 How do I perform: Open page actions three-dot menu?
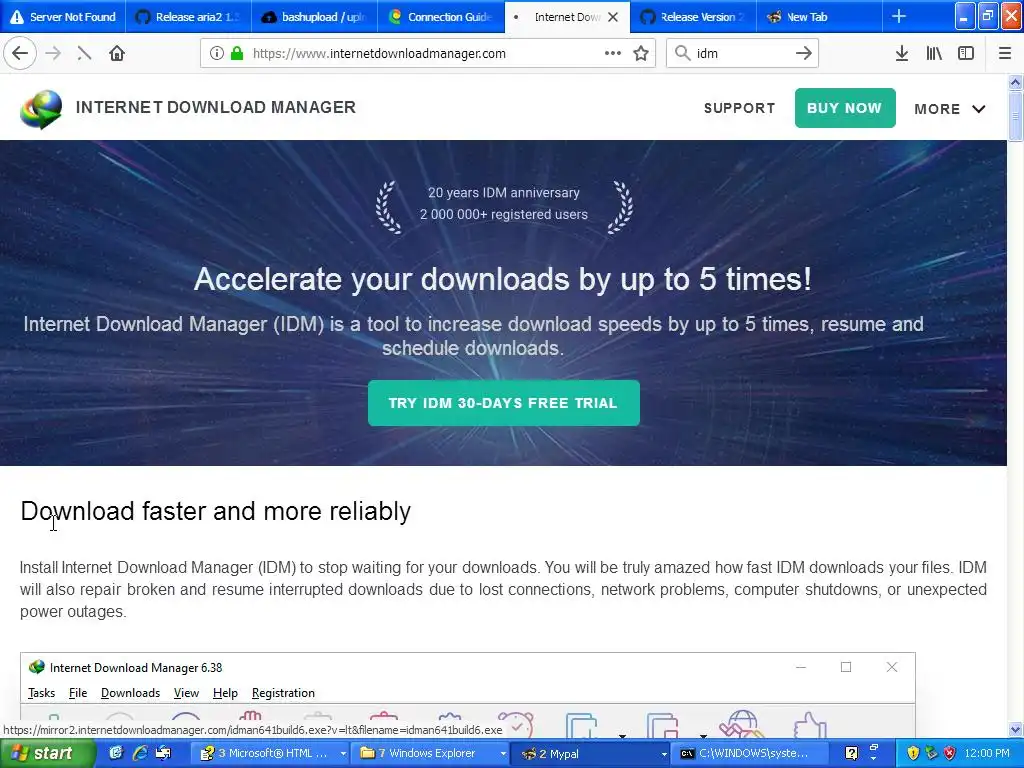coord(613,54)
